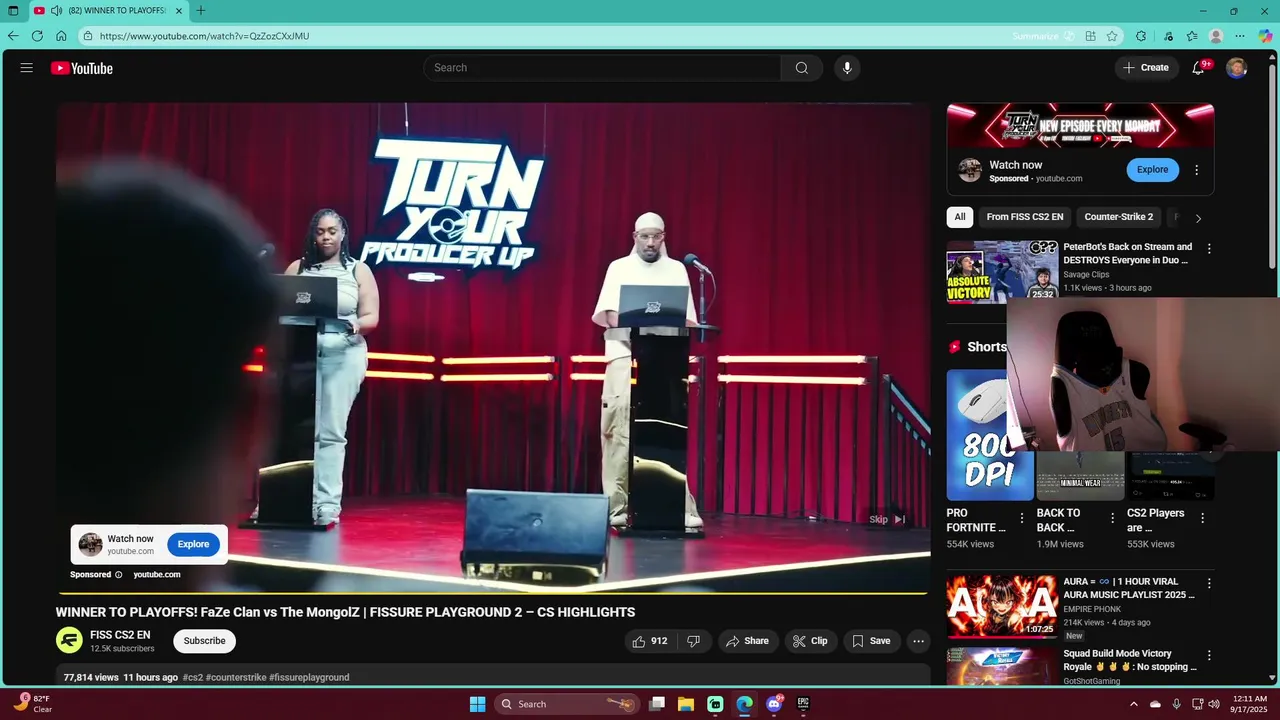Click Explore on the video overlay ad
The width and height of the screenshot is (1280, 720).
coord(193,544)
